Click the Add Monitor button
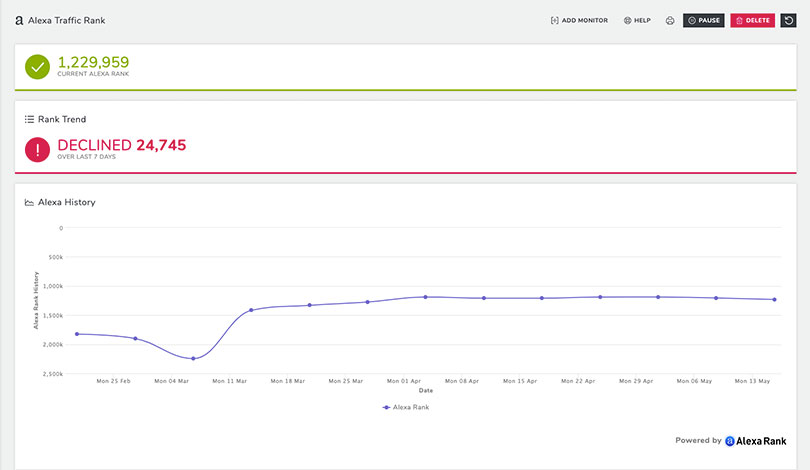 point(579,21)
